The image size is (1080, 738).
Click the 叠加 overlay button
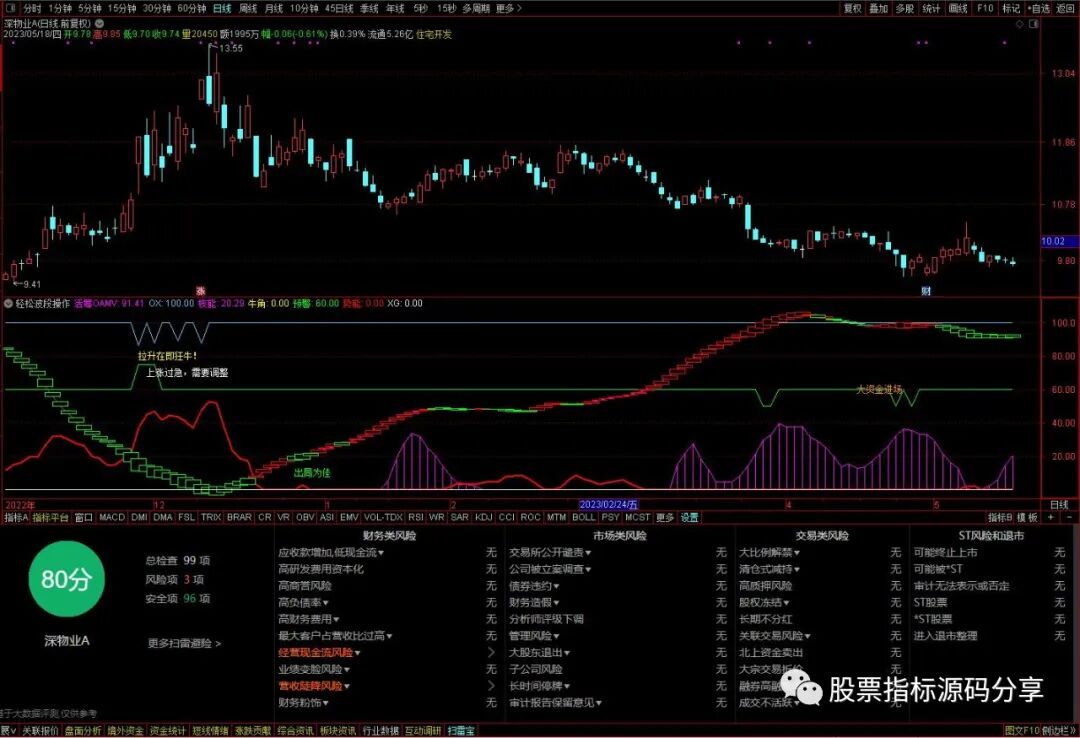(x=878, y=8)
